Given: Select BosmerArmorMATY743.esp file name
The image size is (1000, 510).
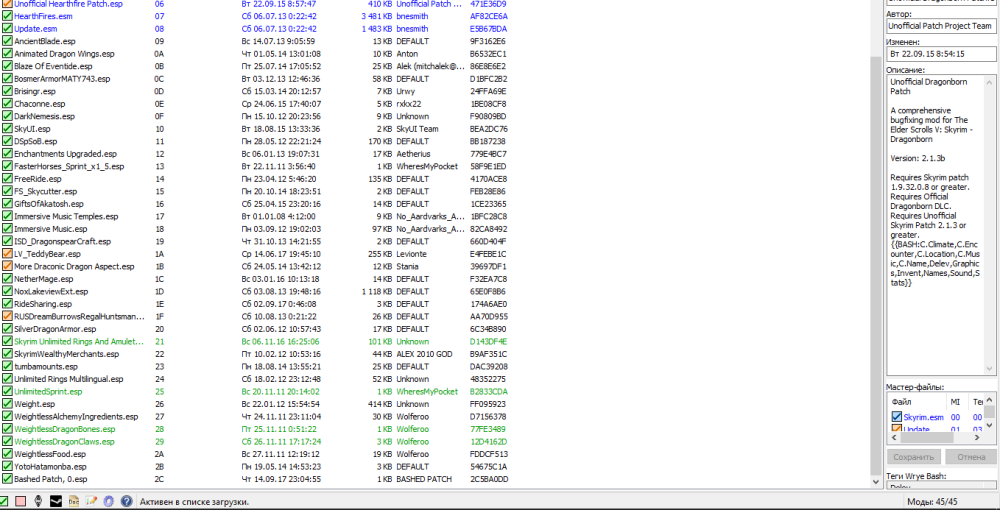Looking at the screenshot, I should tap(62, 79).
